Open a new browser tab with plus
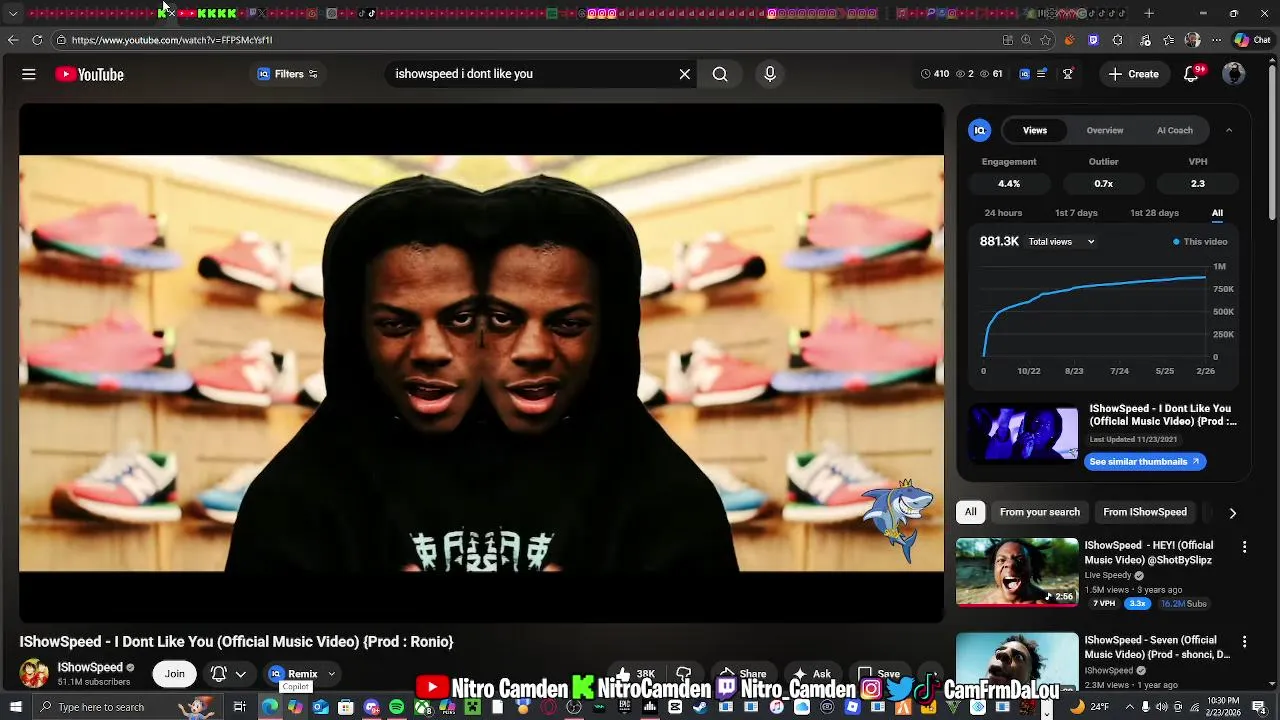1280x720 pixels. coord(1149,13)
